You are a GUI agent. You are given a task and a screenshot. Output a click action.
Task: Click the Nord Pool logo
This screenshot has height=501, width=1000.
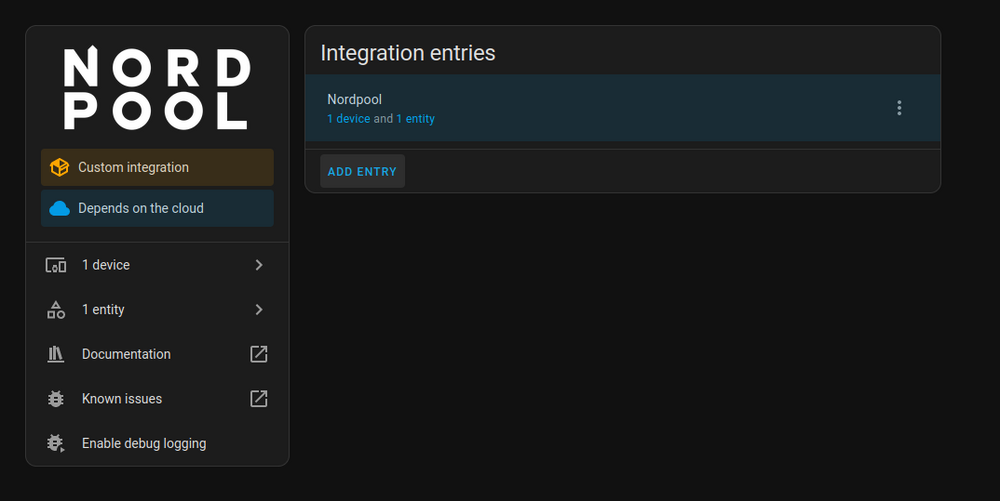[x=157, y=89]
